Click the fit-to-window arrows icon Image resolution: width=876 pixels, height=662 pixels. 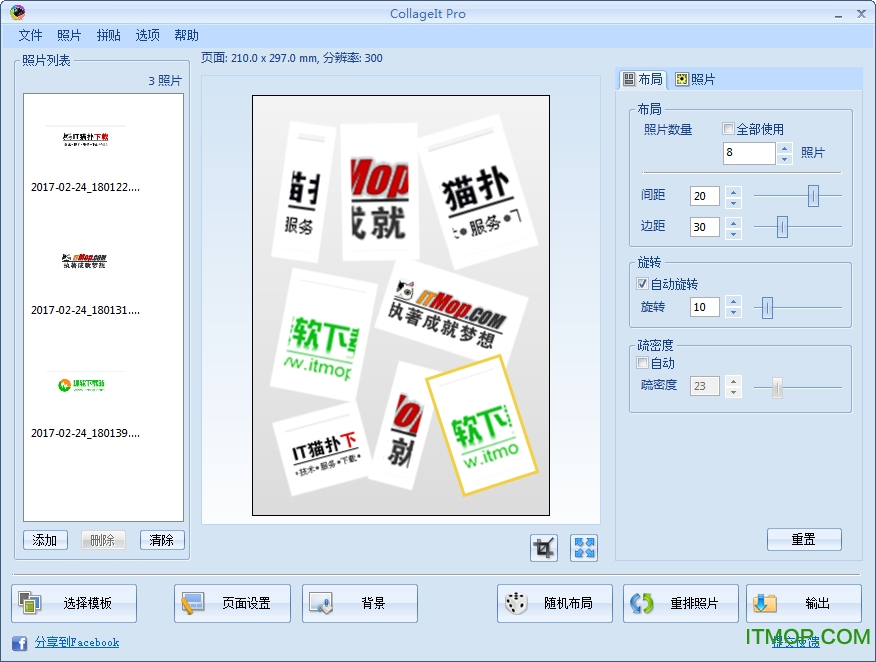(584, 547)
